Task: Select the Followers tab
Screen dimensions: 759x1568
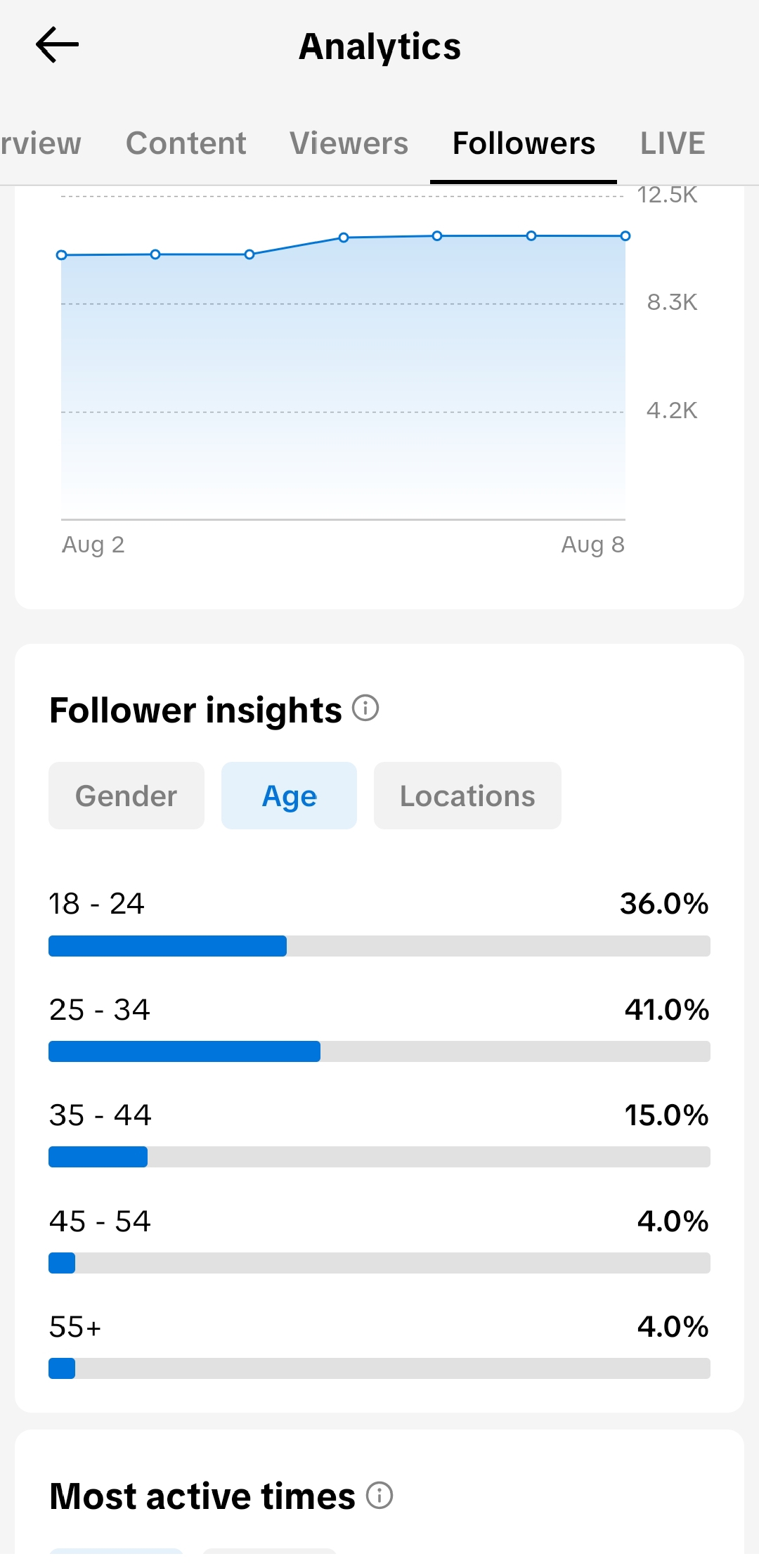Action: pos(524,143)
